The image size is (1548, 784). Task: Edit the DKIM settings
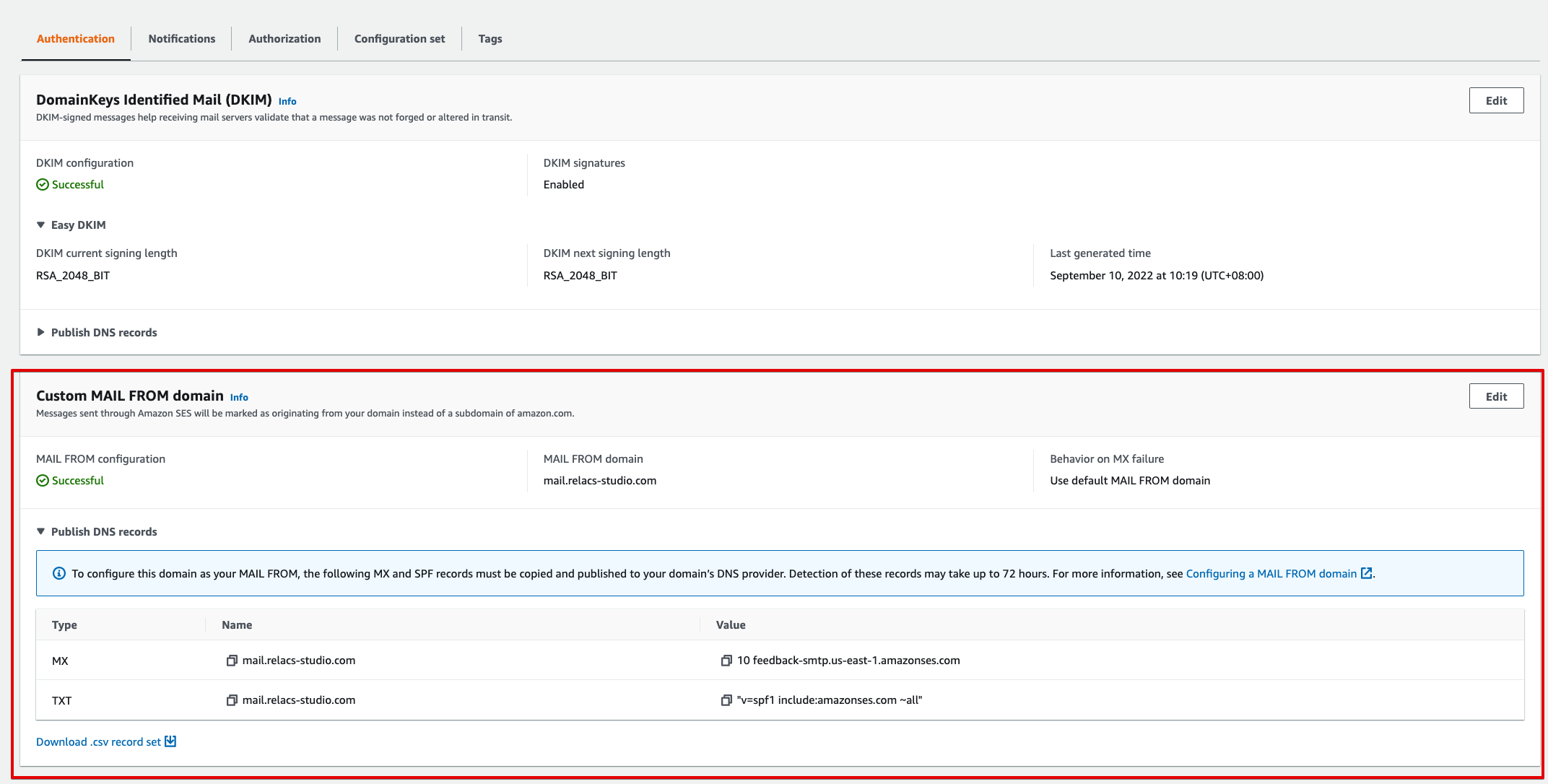[1495, 100]
